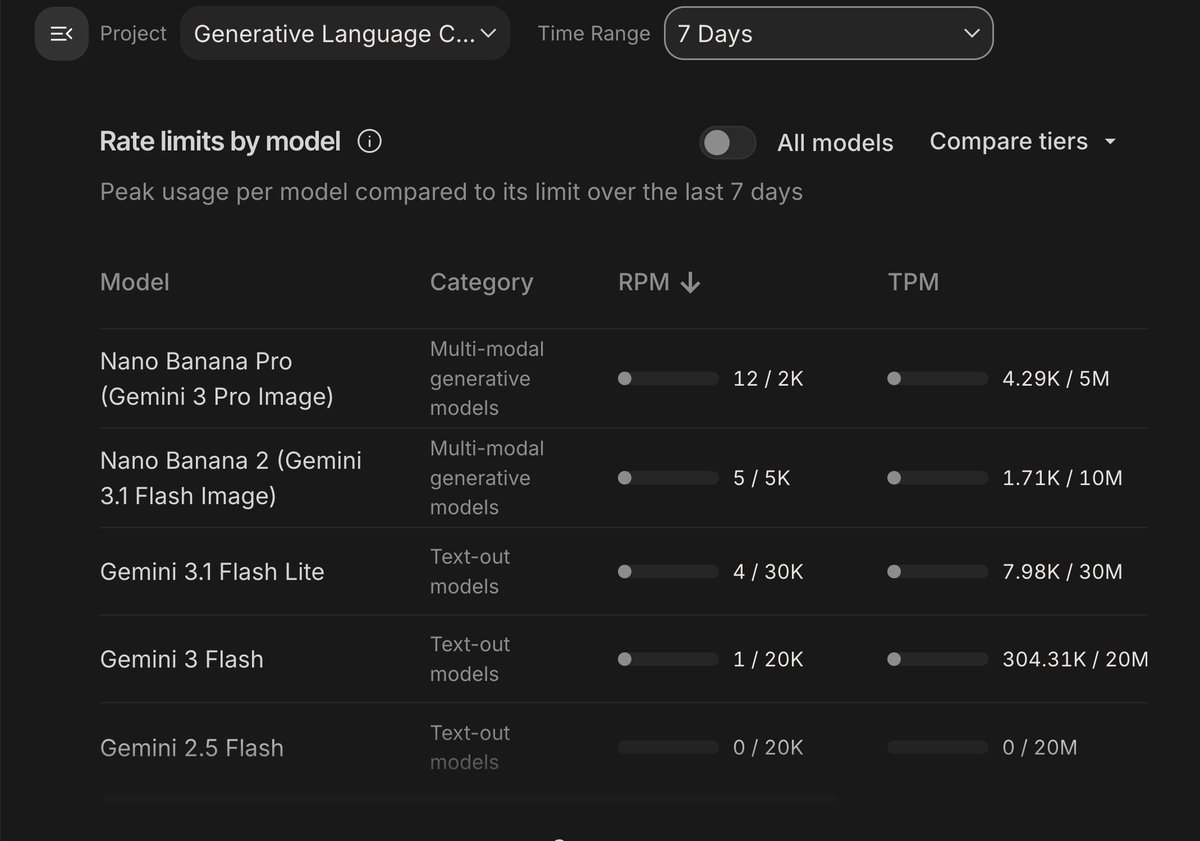This screenshot has width=1200, height=841.
Task: Click the 4 / 30K RPM value
Action: coord(768,572)
